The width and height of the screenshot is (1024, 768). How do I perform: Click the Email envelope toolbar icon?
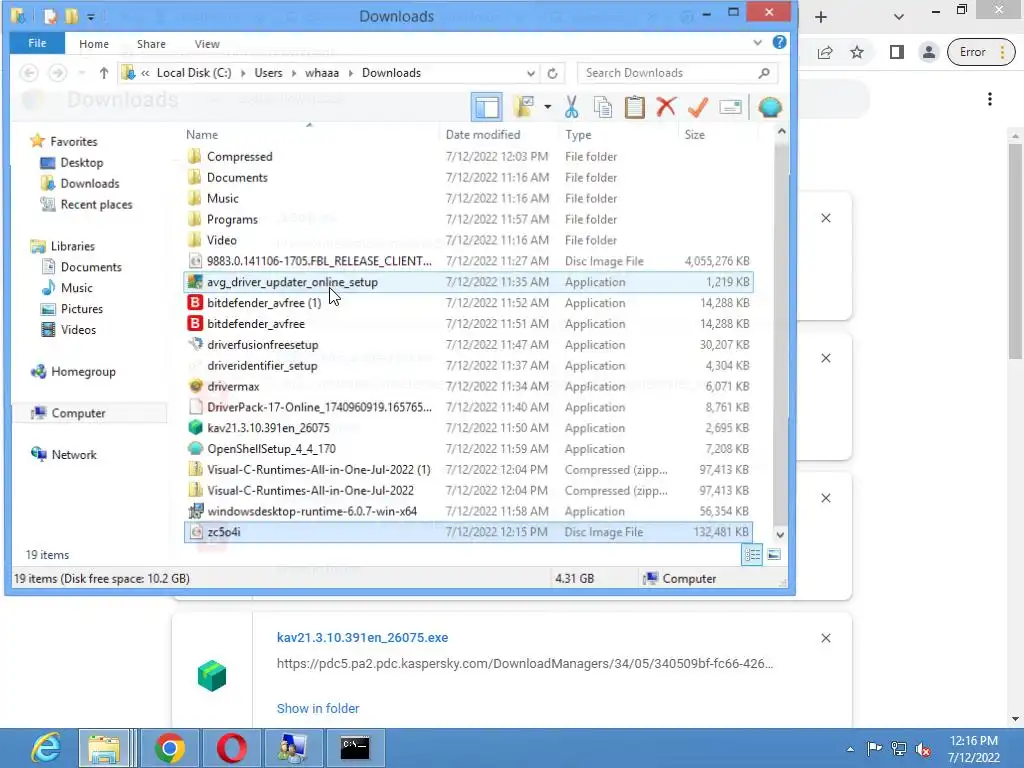click(x=730, y=107)
